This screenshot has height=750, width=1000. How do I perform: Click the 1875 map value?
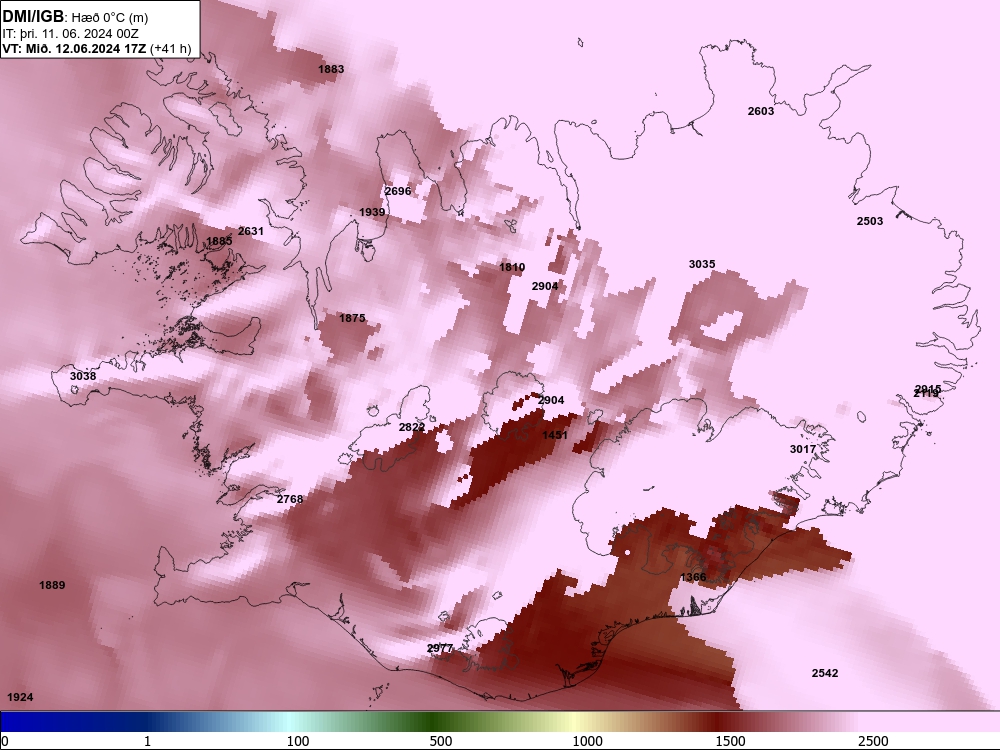point(352,318)
